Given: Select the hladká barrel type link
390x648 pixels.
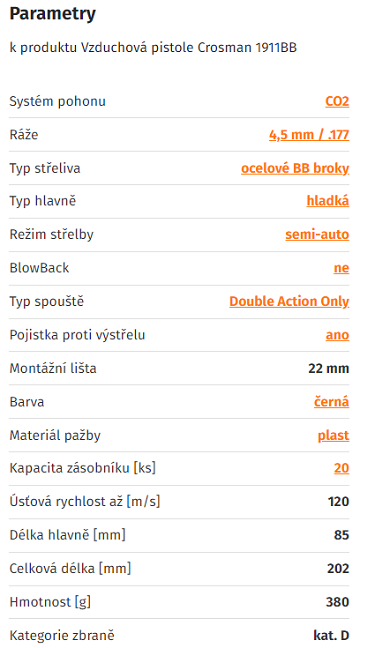Looking at the screenshot, I should click(328, 201).
